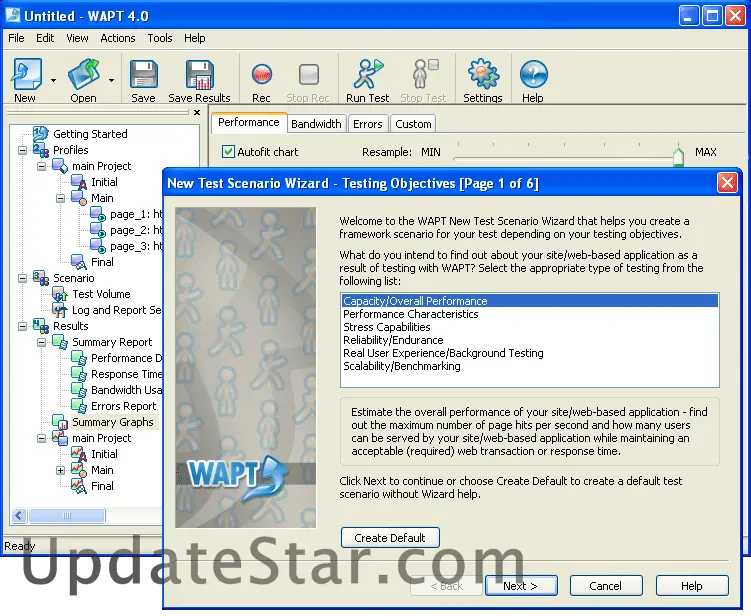Click the Resample slider thumb
Viewport: 751px width, 616px height.
click(678, 156)
